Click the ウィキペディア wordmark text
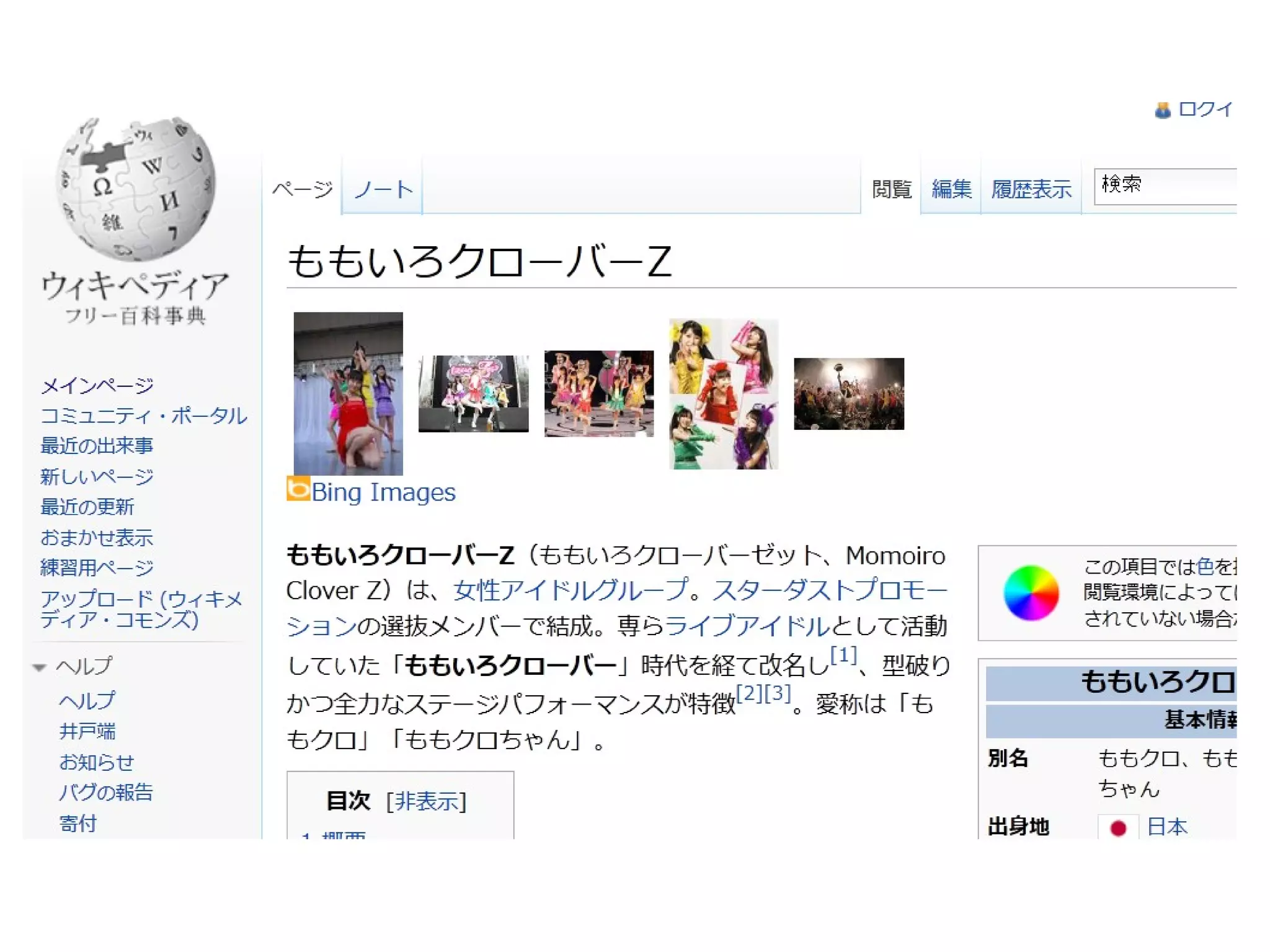Screen dimensions: 1270x952 tap(135, 285)
